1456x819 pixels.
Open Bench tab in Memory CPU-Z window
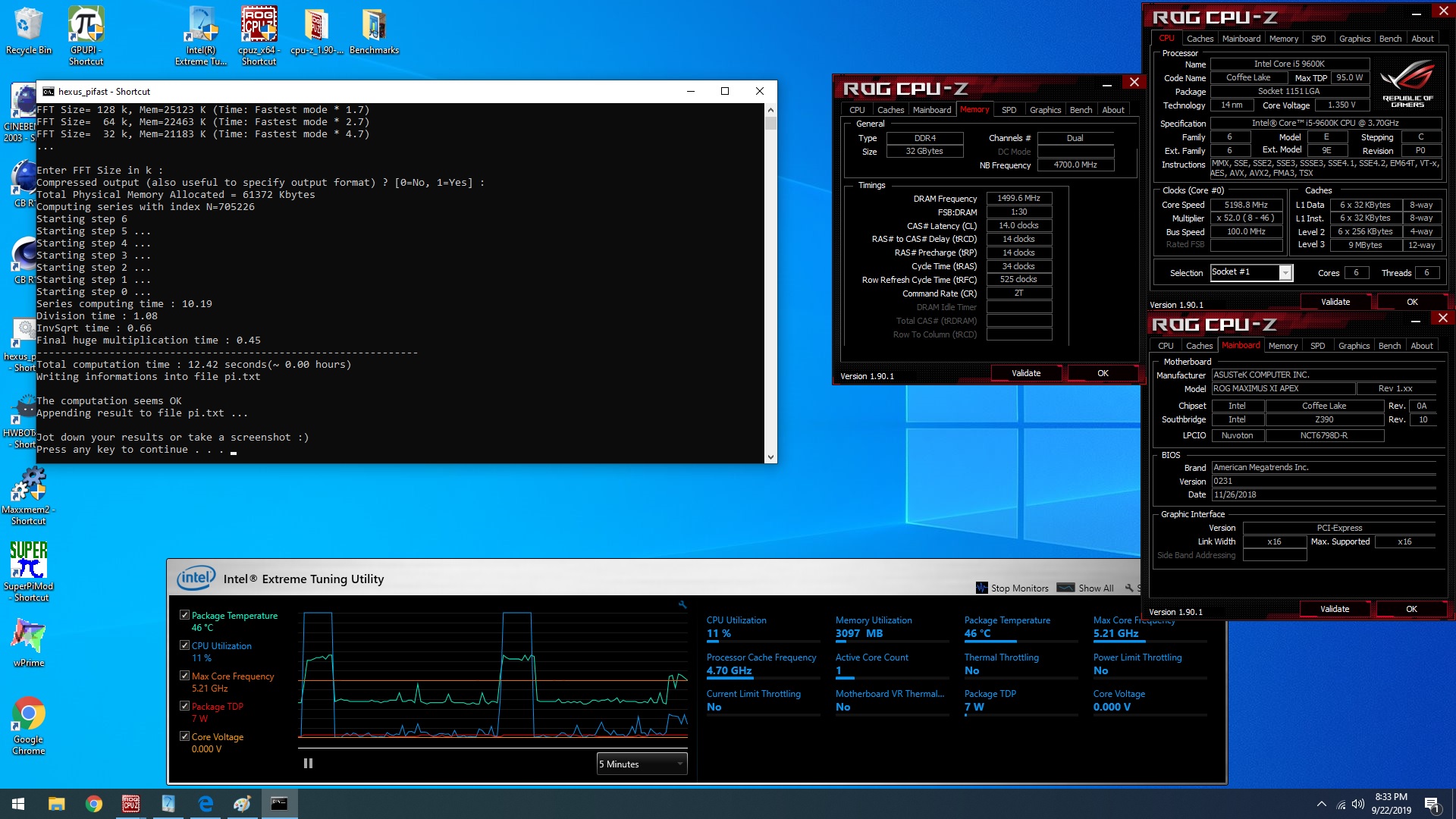[x=1081, y=110]
